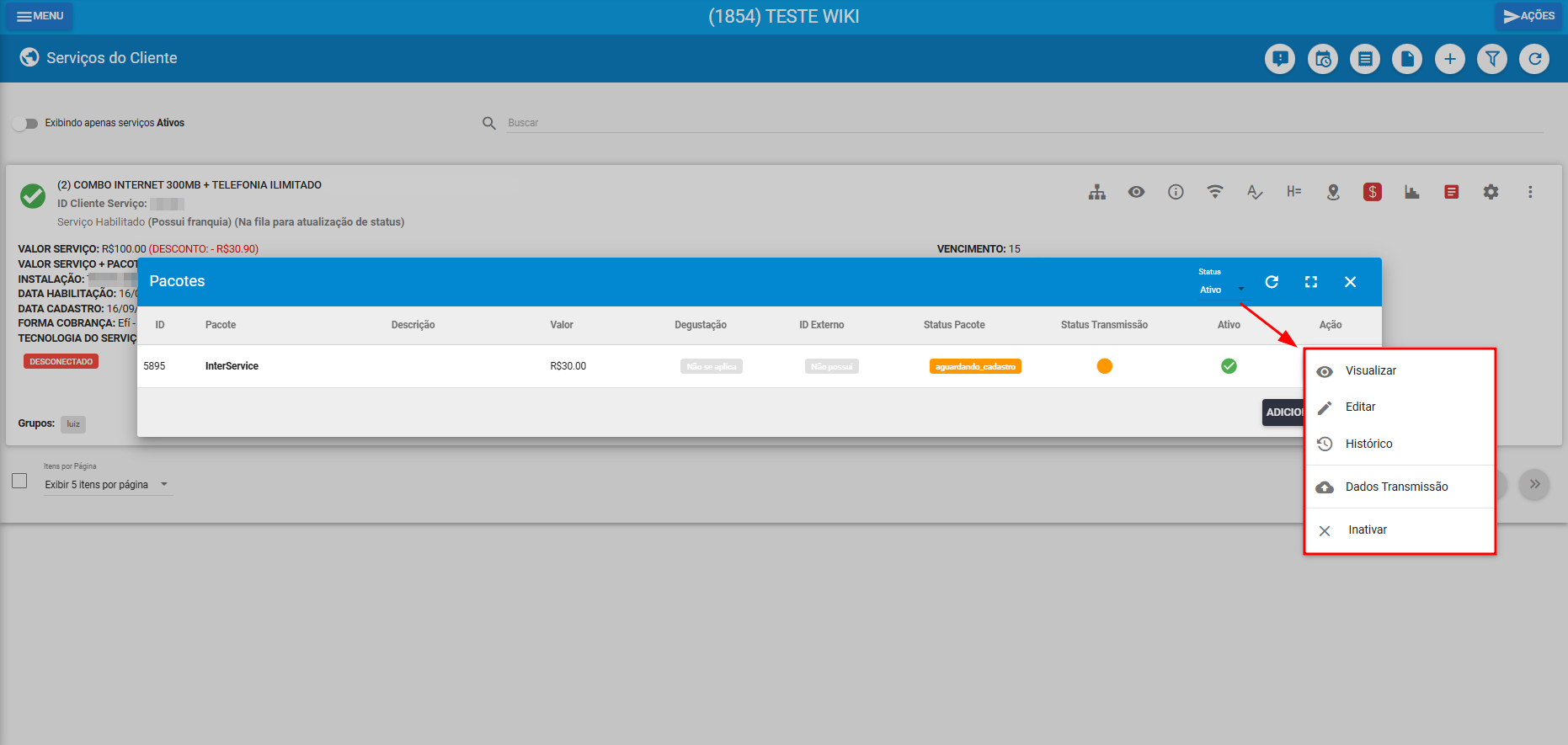The height and width of the screenshot is (745, 1568).
Task: Open service settings gear icon
Action: click(x=1491, y=192)
